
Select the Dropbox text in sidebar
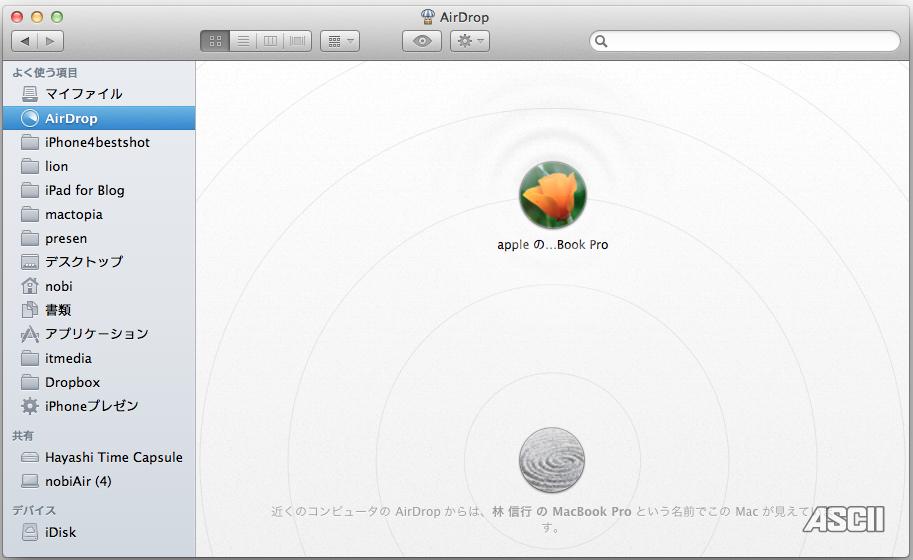(x=72, y=382)
